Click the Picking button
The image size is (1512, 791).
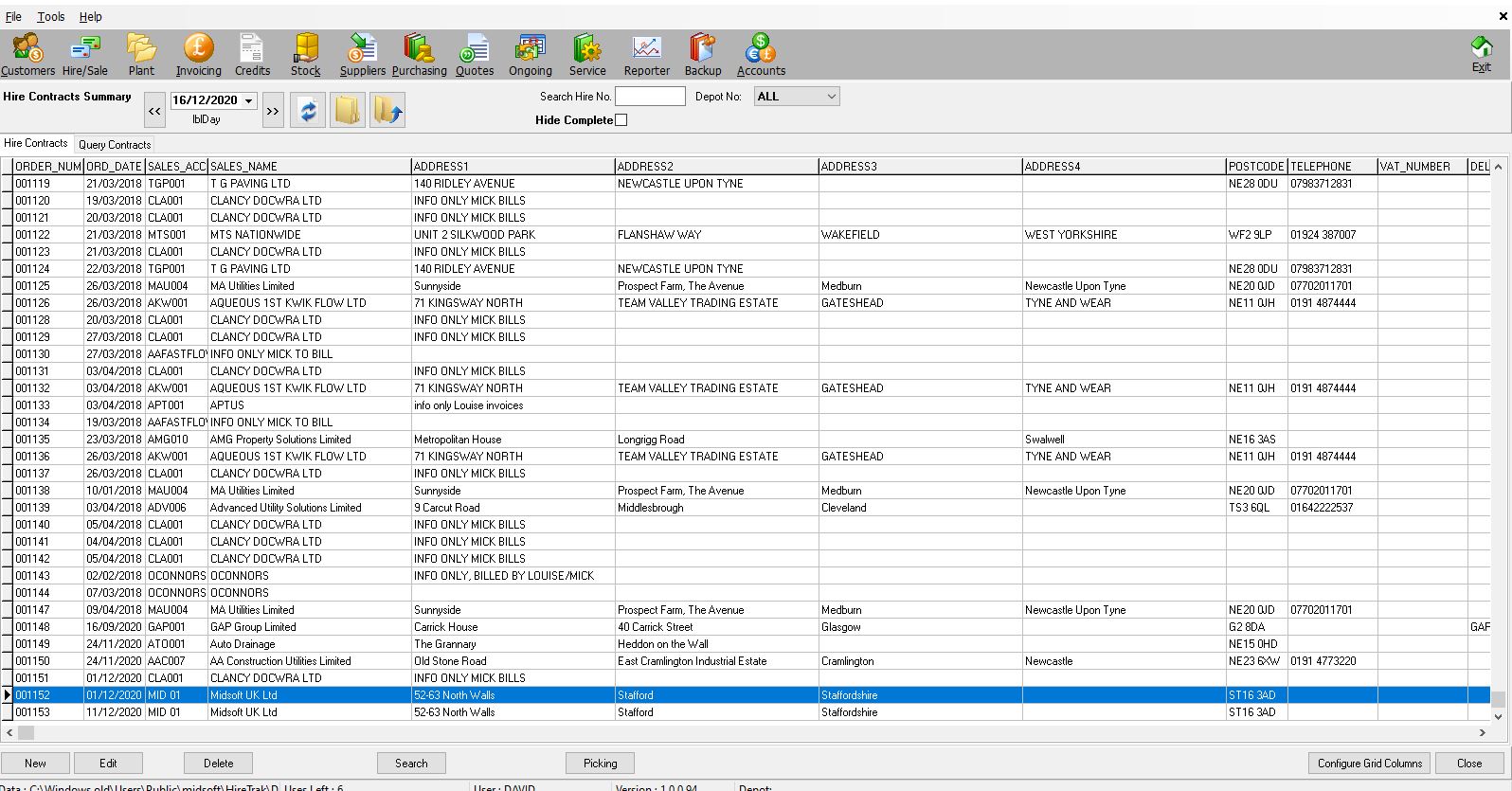600,764
